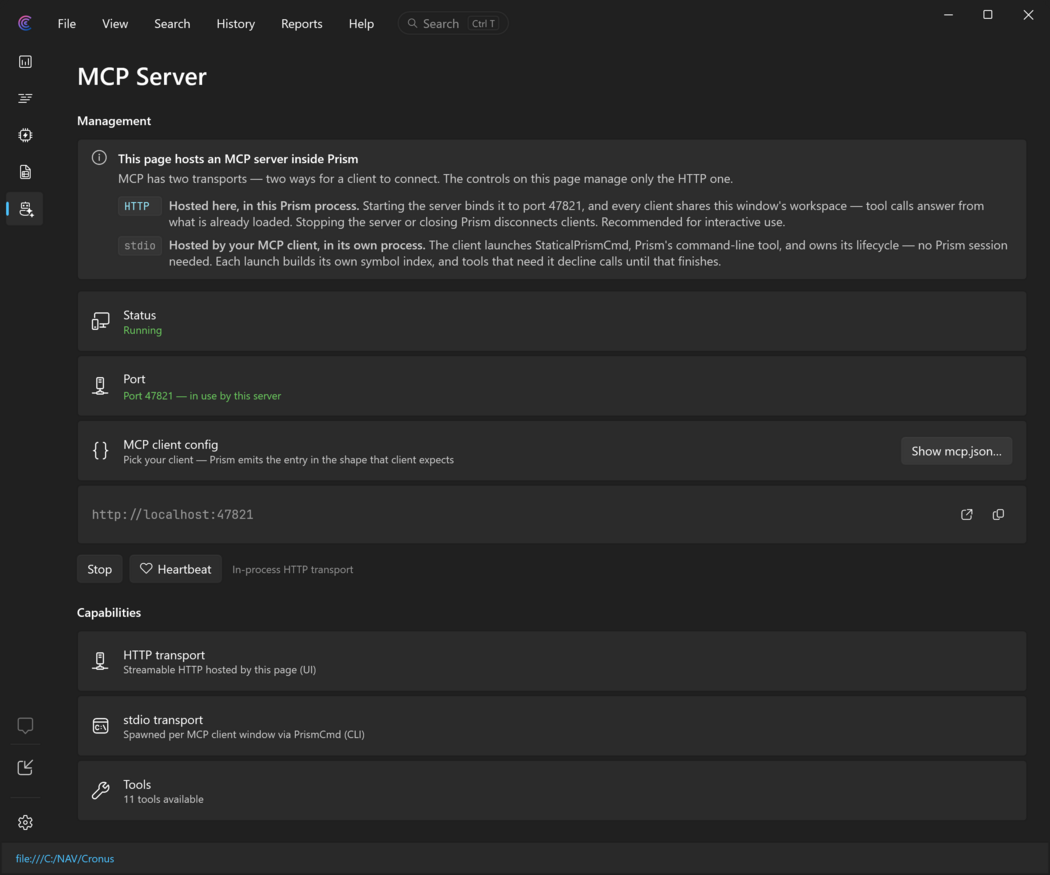The width and height of the screenshot is (1050, 875).
Task: Click 'Streamable HTTP hosted by this page (UI)'
Action: pyautogui.click(x=220, y=669)
